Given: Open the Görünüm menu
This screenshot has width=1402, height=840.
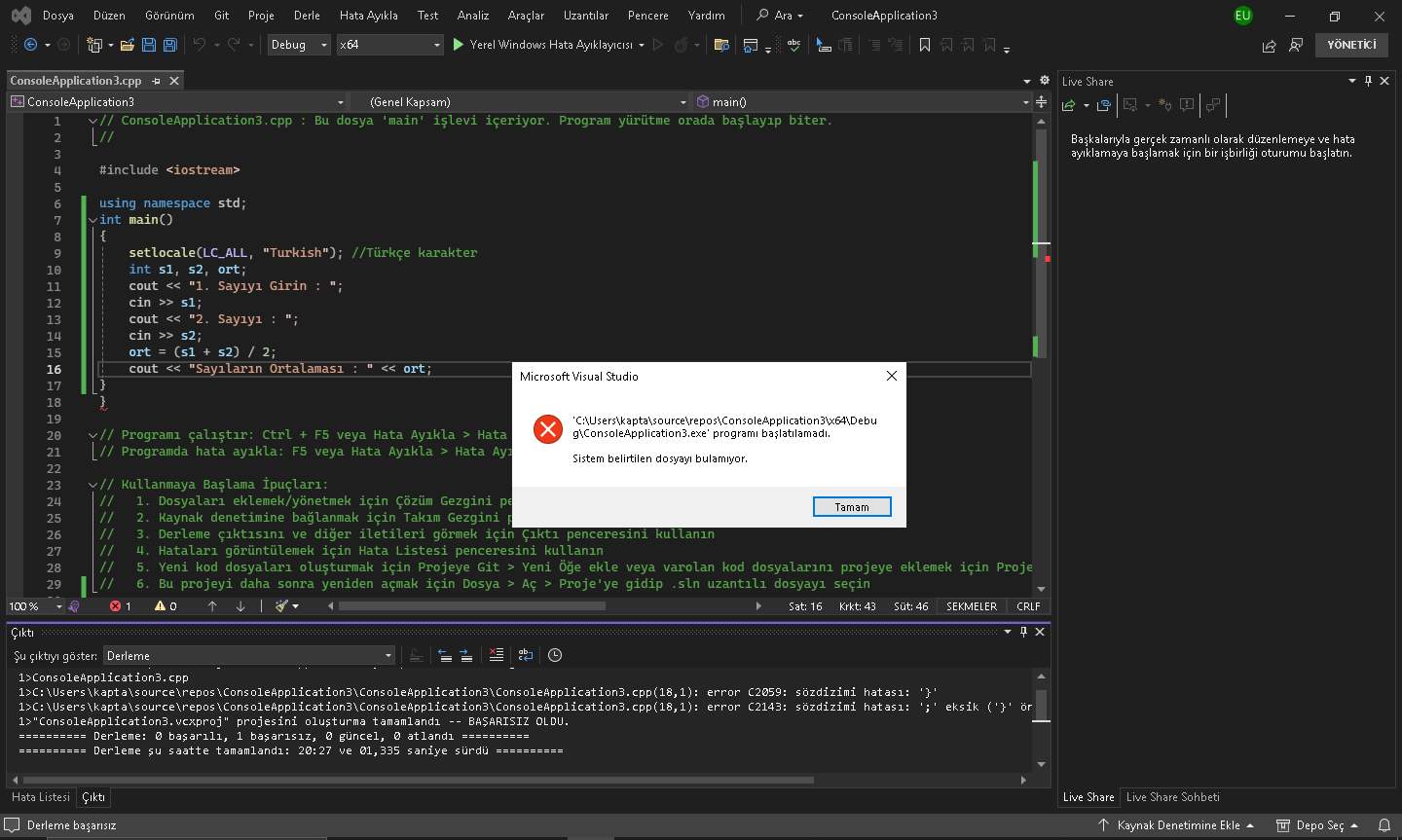Looking at the screenshot, I should tap(169, 16).
